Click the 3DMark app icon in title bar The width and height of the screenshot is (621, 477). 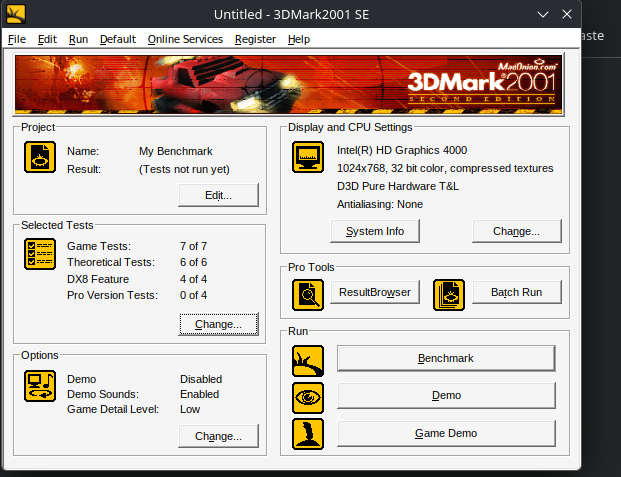pyautogui.click(x=16, y=14)
